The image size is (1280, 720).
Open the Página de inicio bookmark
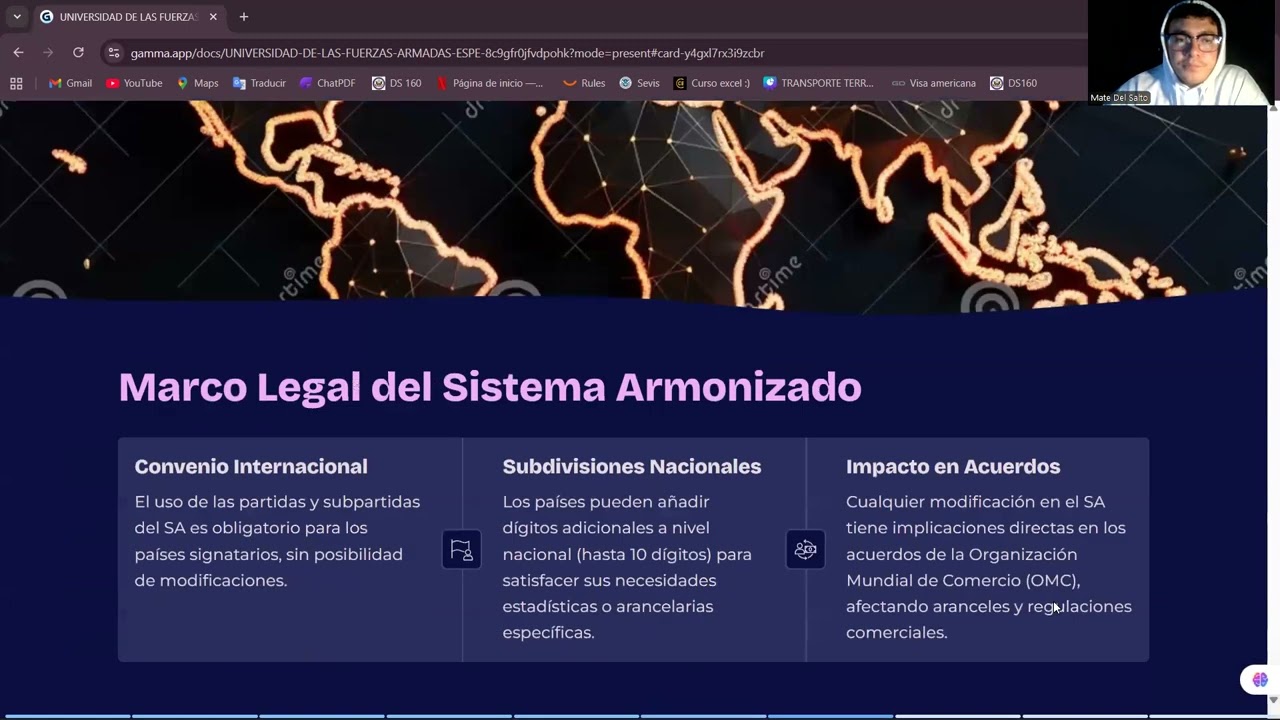click(x=490, y=83)
